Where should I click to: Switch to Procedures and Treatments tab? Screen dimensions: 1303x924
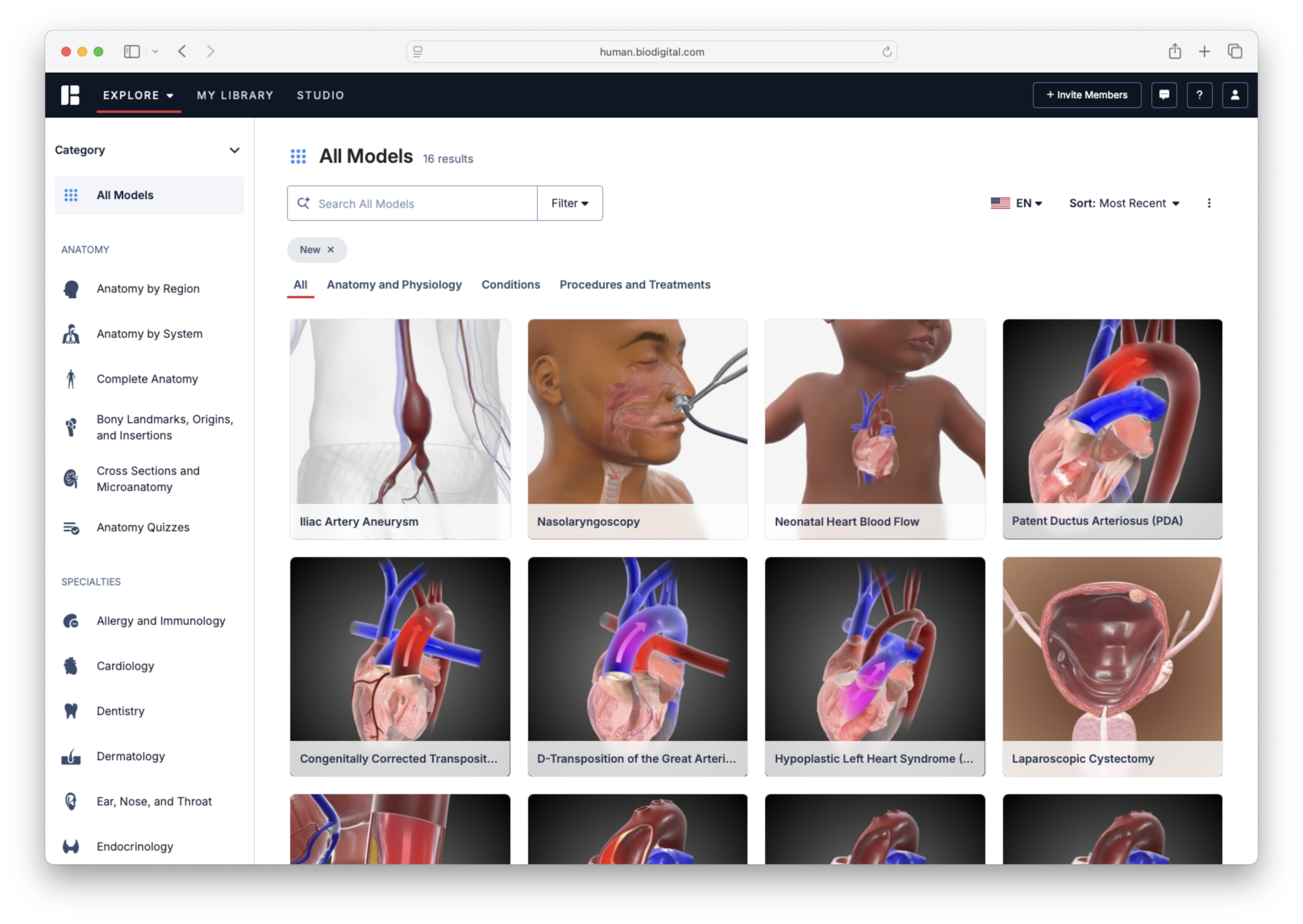pos(635,285)
